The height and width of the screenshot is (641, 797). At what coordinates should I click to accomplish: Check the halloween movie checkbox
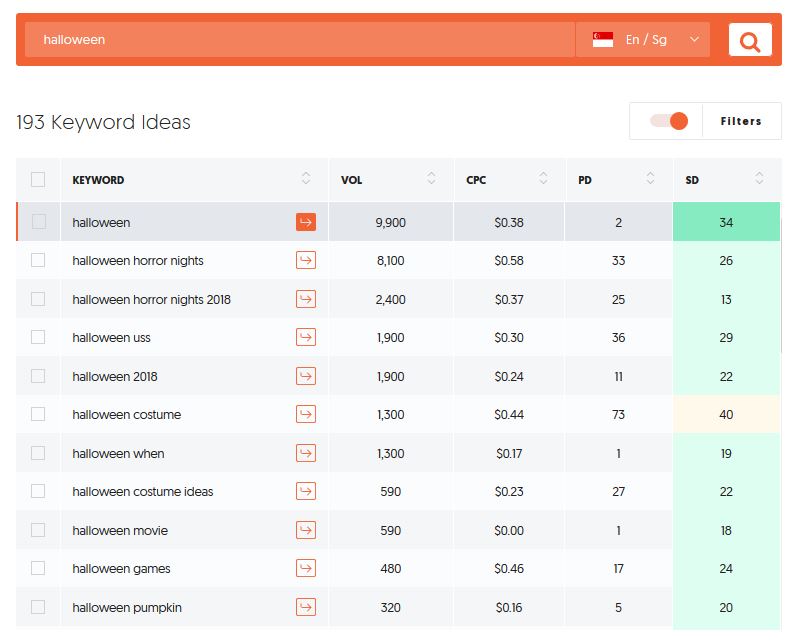click(x=38, y=530)
